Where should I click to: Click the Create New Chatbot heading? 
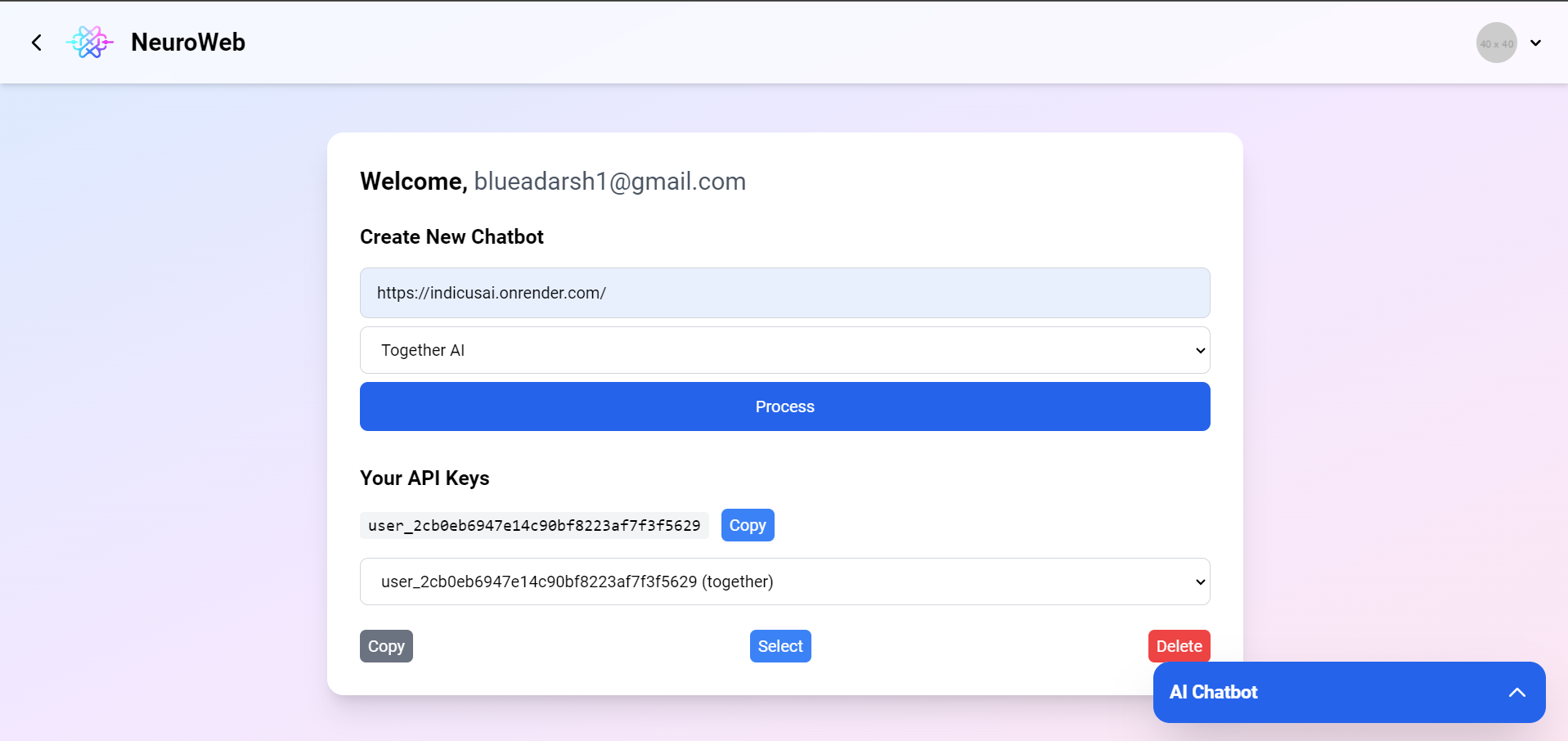[x=452, y=236]
